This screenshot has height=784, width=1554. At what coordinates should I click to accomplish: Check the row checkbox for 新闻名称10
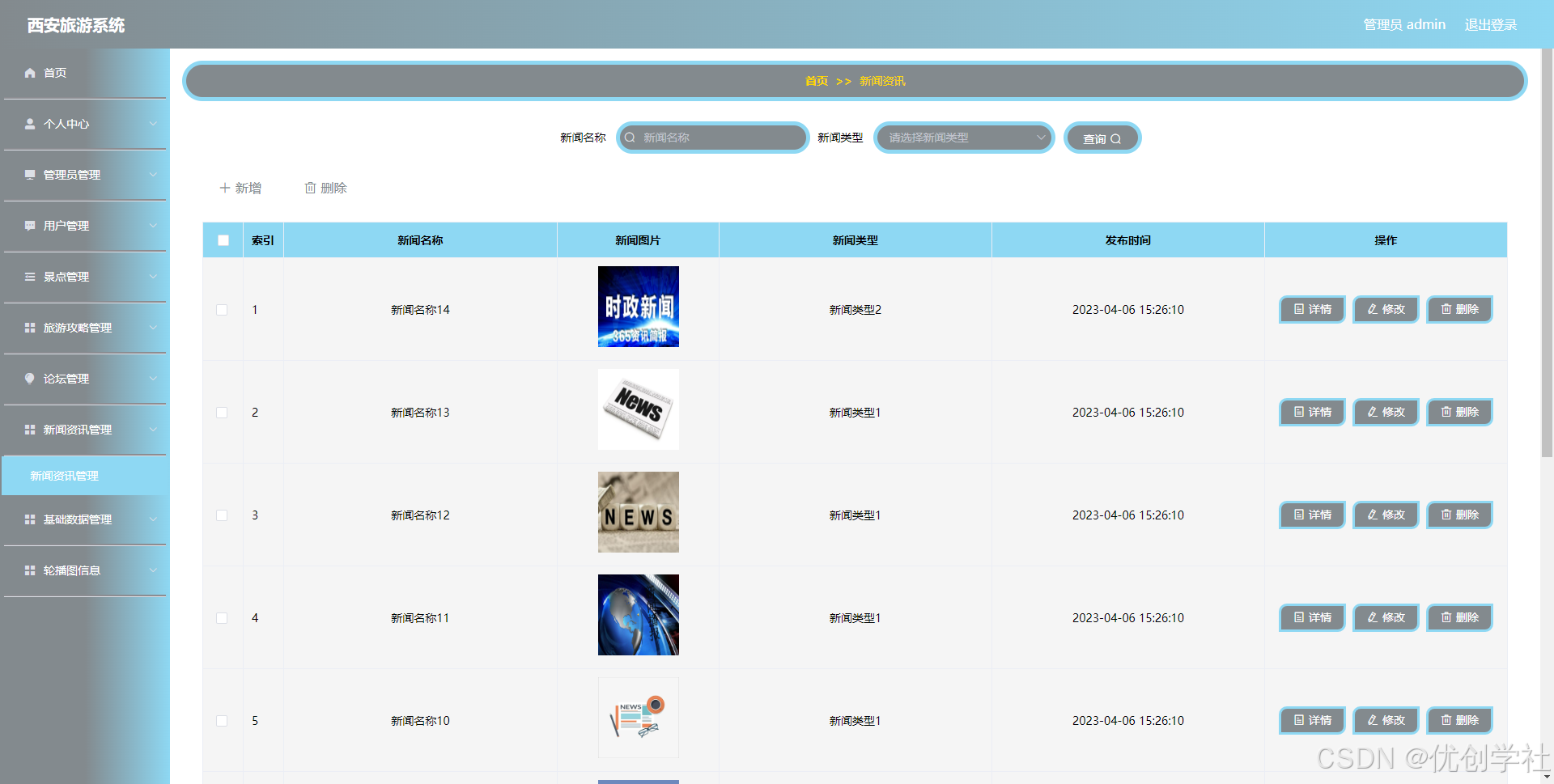[222, 721]
